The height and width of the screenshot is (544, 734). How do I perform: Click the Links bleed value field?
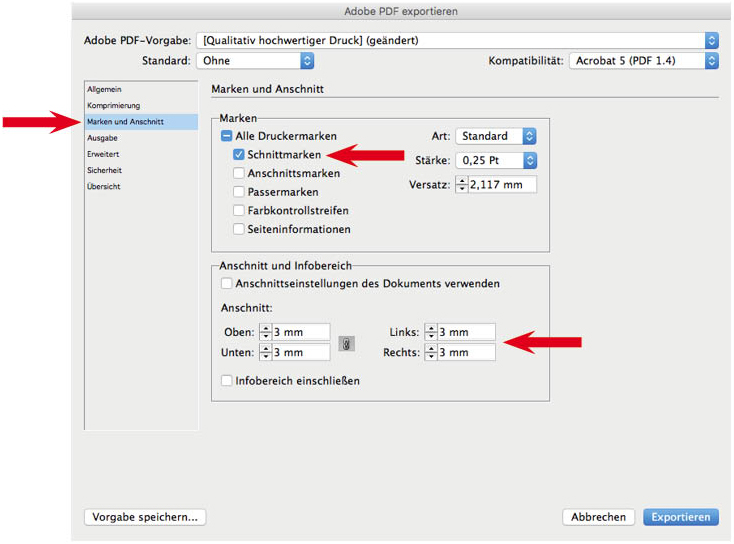466,332
